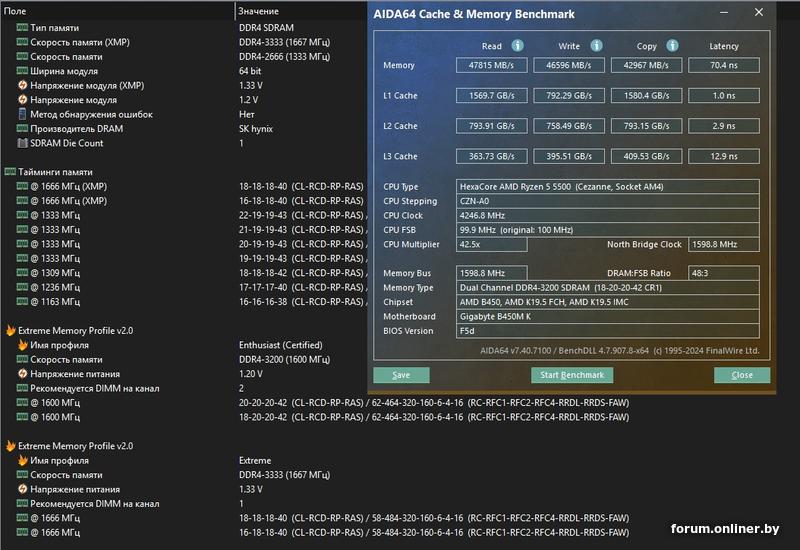
Task: Click the 'Ширина модуля' memory icon
Action: [x=22, y=71]
